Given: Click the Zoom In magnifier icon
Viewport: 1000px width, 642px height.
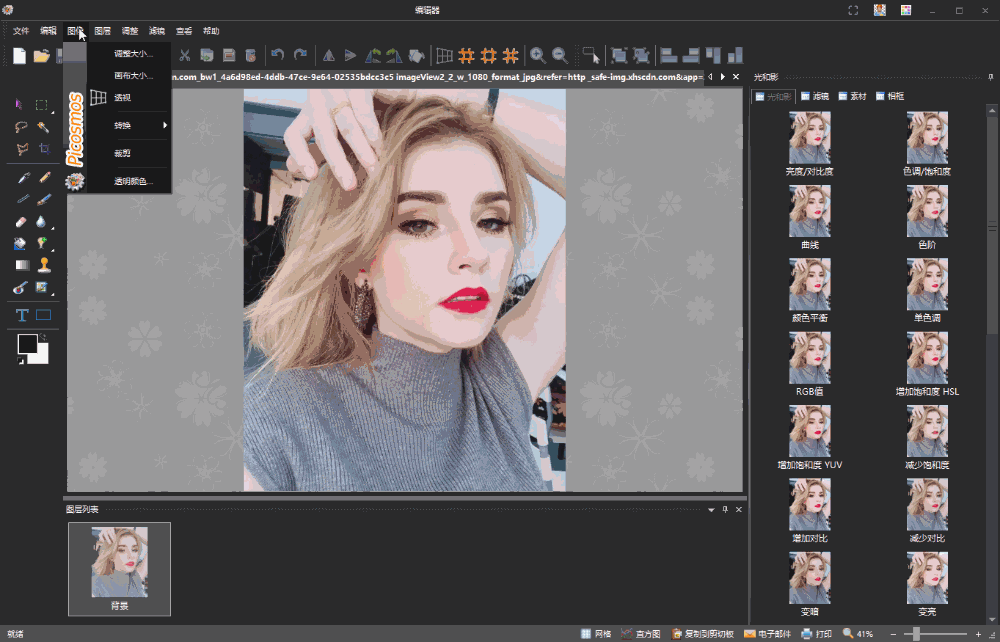Looking at the screenshot, I should [x=538, y=56].
